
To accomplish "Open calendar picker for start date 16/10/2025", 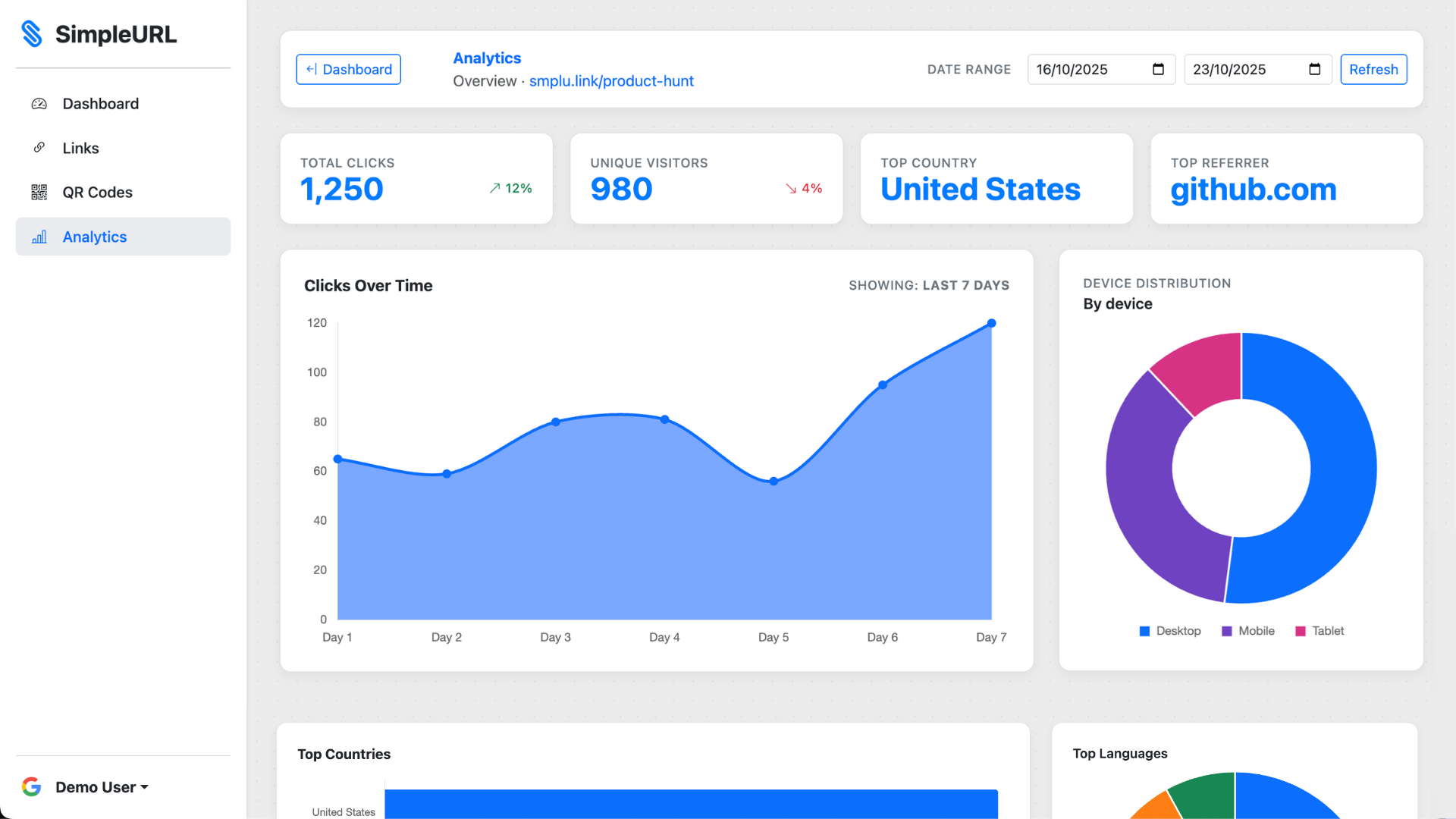I will (x=1158, y=70).
